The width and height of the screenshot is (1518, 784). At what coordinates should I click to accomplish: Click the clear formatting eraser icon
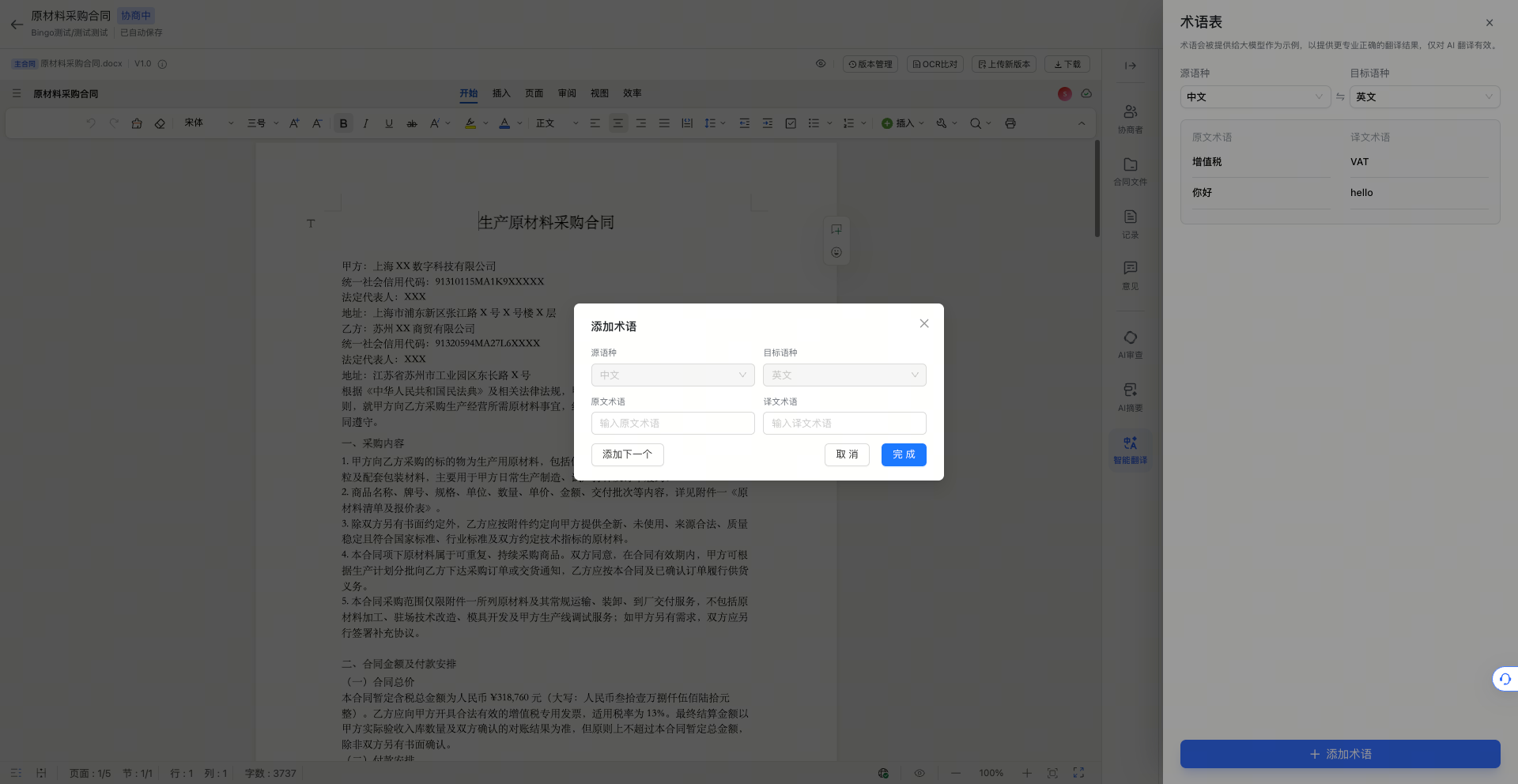[x=160, y=123]
